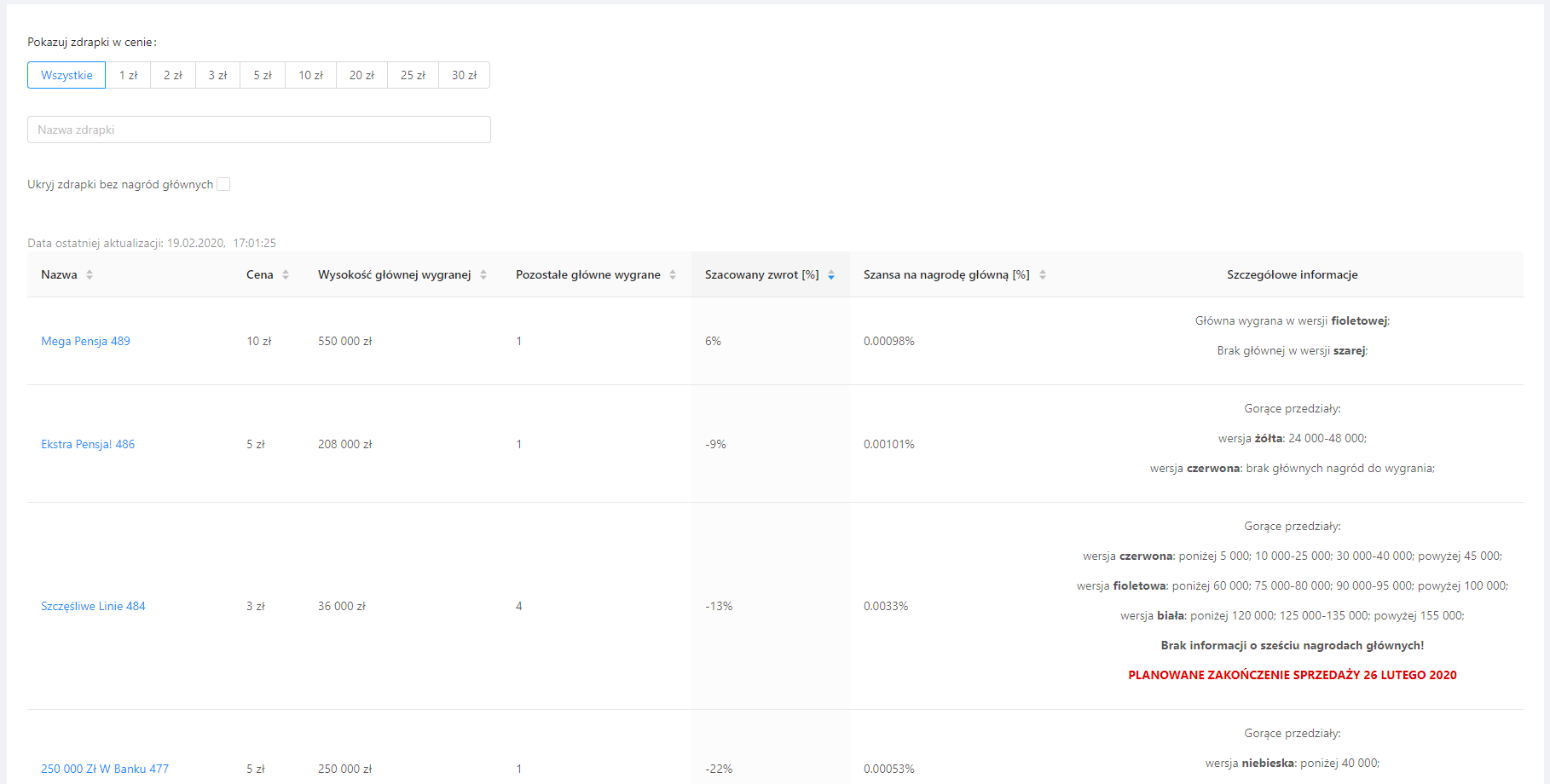The image size is (1550, 784).
Task: Show only 20 zł scratchcards
Action: coord(361,75)
